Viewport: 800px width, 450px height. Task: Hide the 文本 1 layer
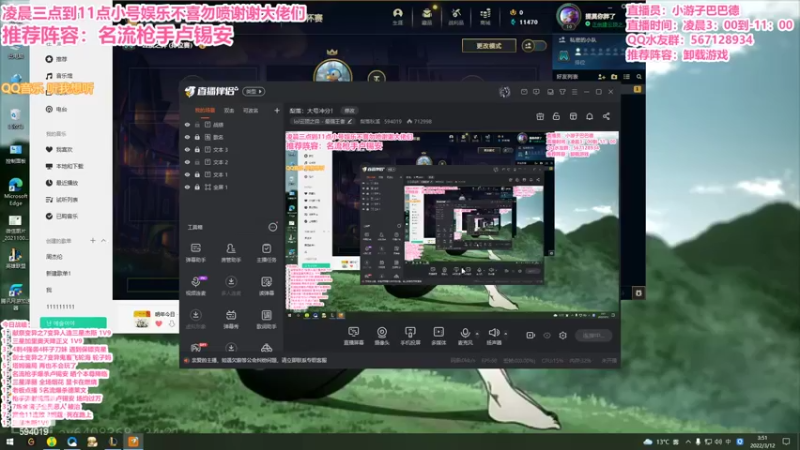tap(187, 174)
